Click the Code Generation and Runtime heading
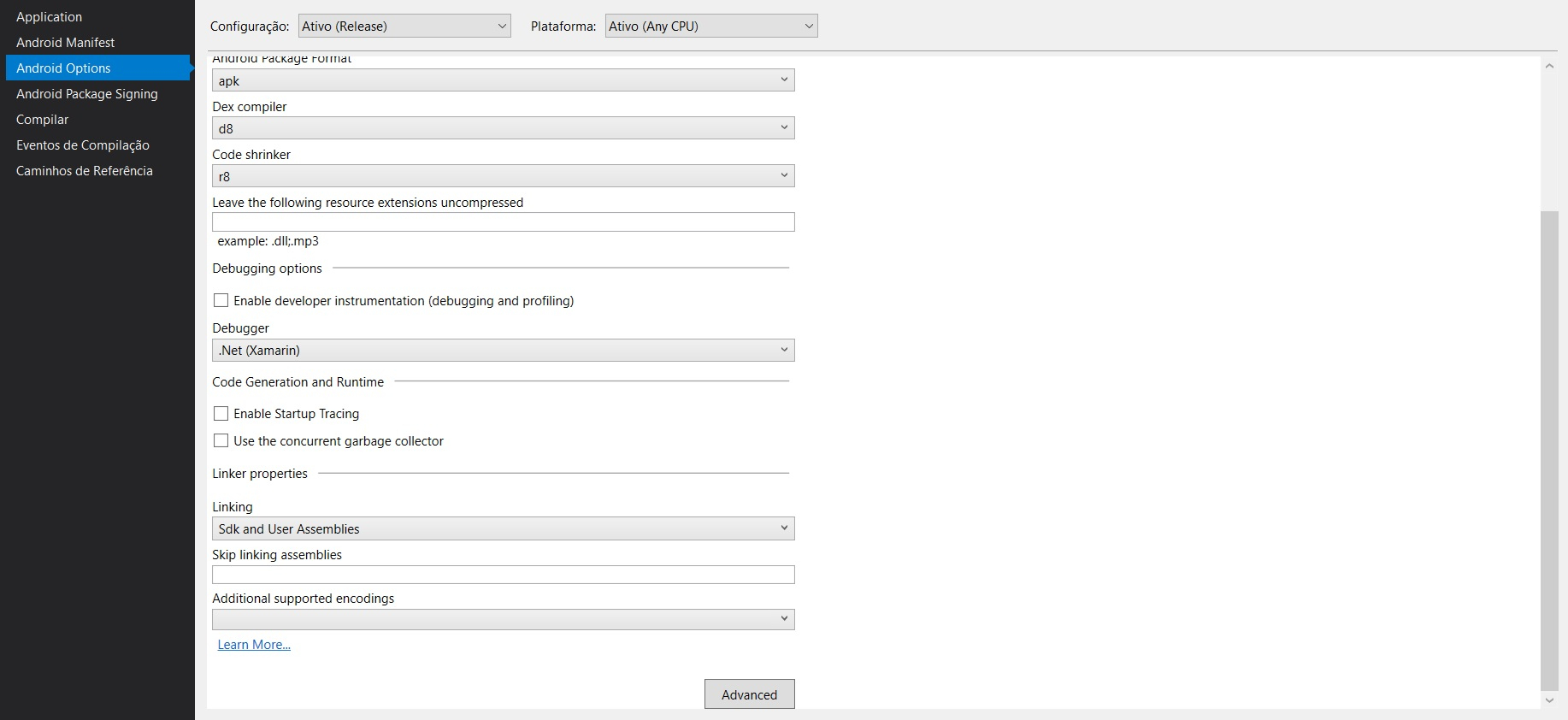The image size is (1568, 720). pyautogui.click(x=298, y=382)
